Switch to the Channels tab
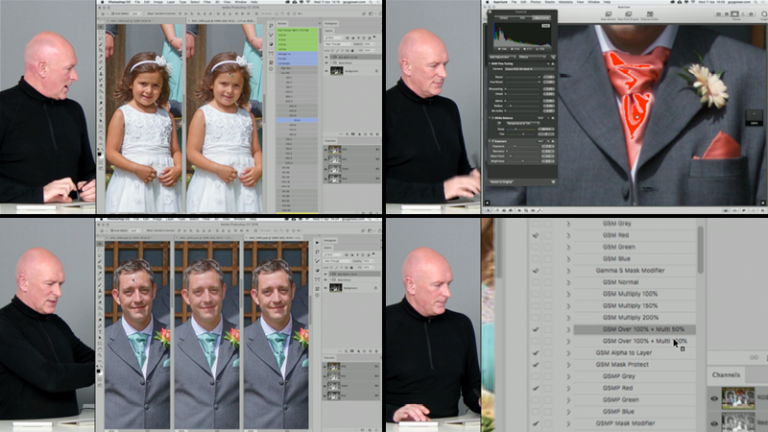Viewport: 768px width, 432px height. point(726,375)
